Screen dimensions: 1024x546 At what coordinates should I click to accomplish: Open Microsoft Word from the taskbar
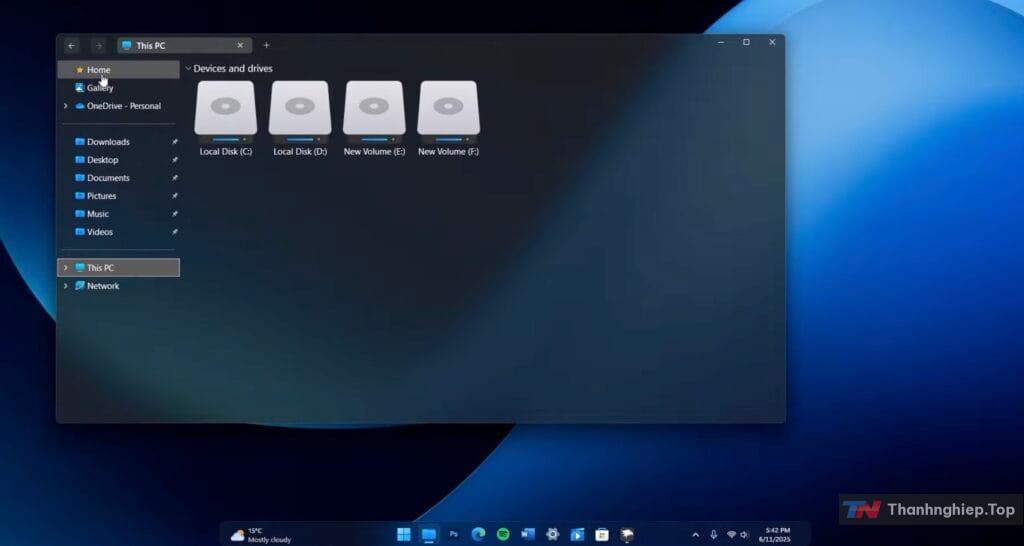(x=528, y=535)
